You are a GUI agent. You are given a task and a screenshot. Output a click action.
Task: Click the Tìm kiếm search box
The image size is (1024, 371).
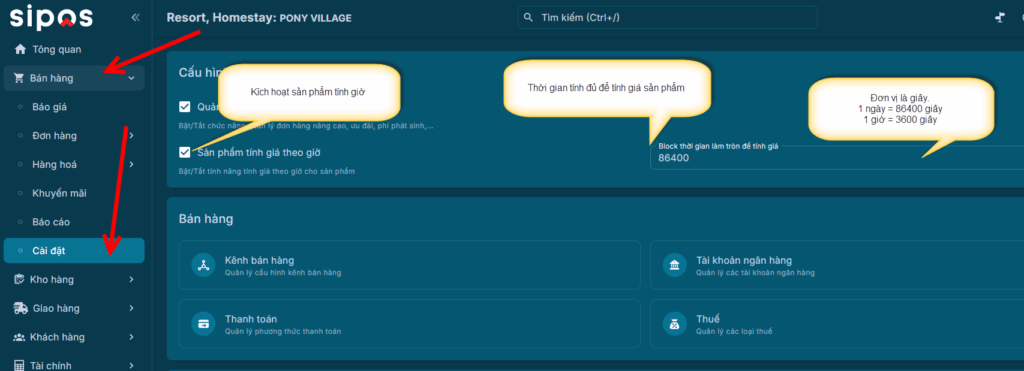coord(667,18)
